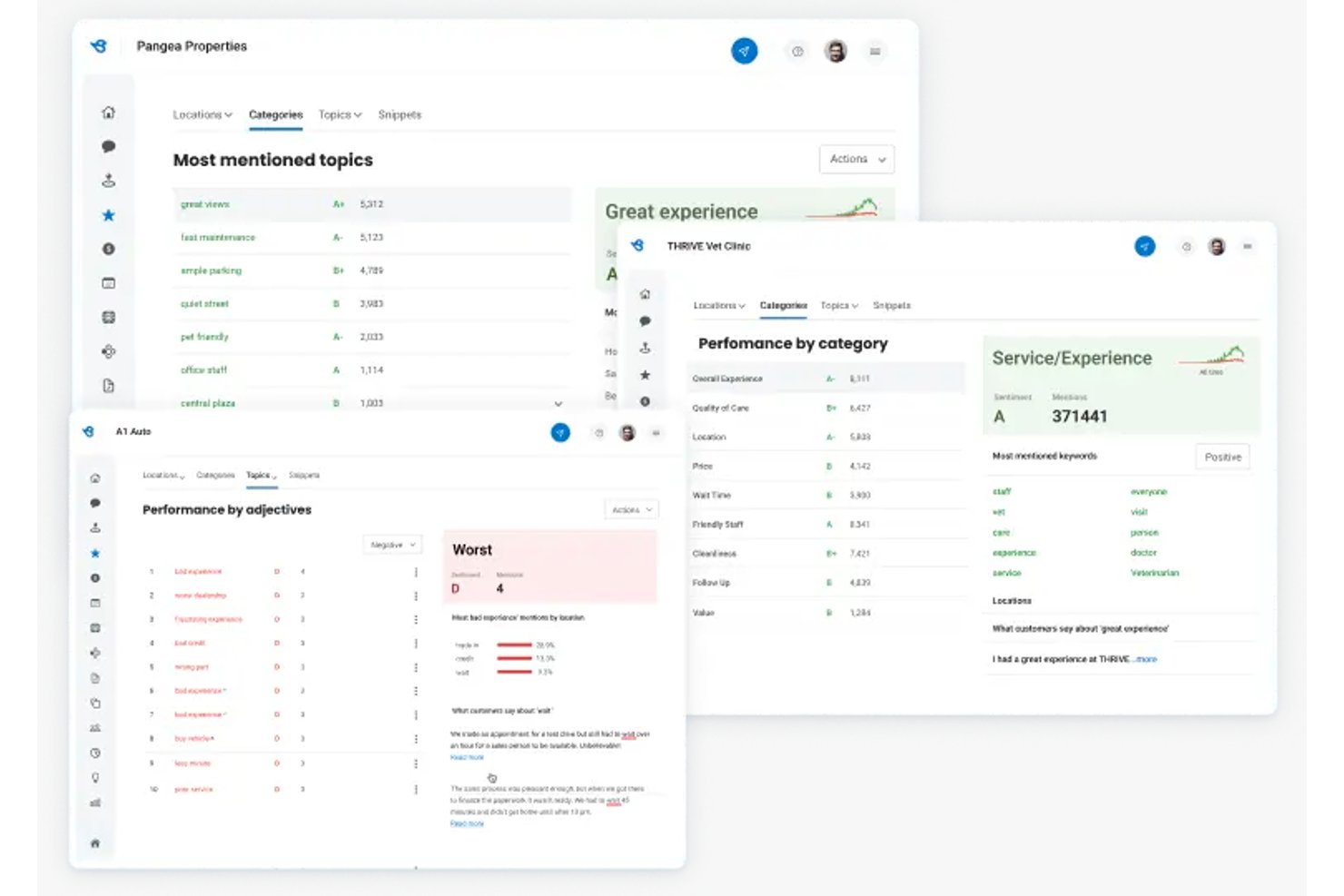Click Positive button in THRIVE Vet Clinic panel

point(1222,457)
